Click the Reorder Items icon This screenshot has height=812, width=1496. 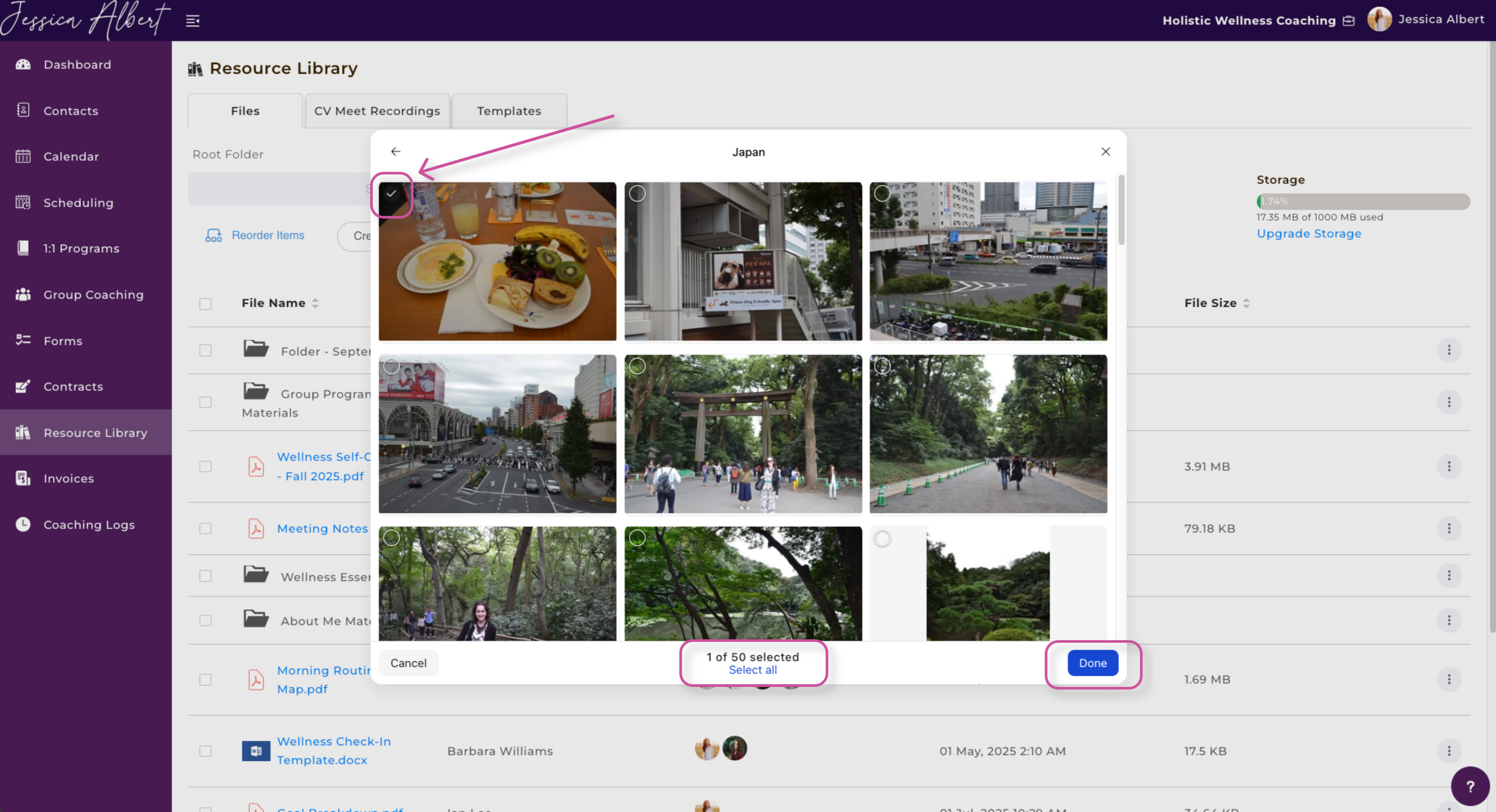click(213, 235)
